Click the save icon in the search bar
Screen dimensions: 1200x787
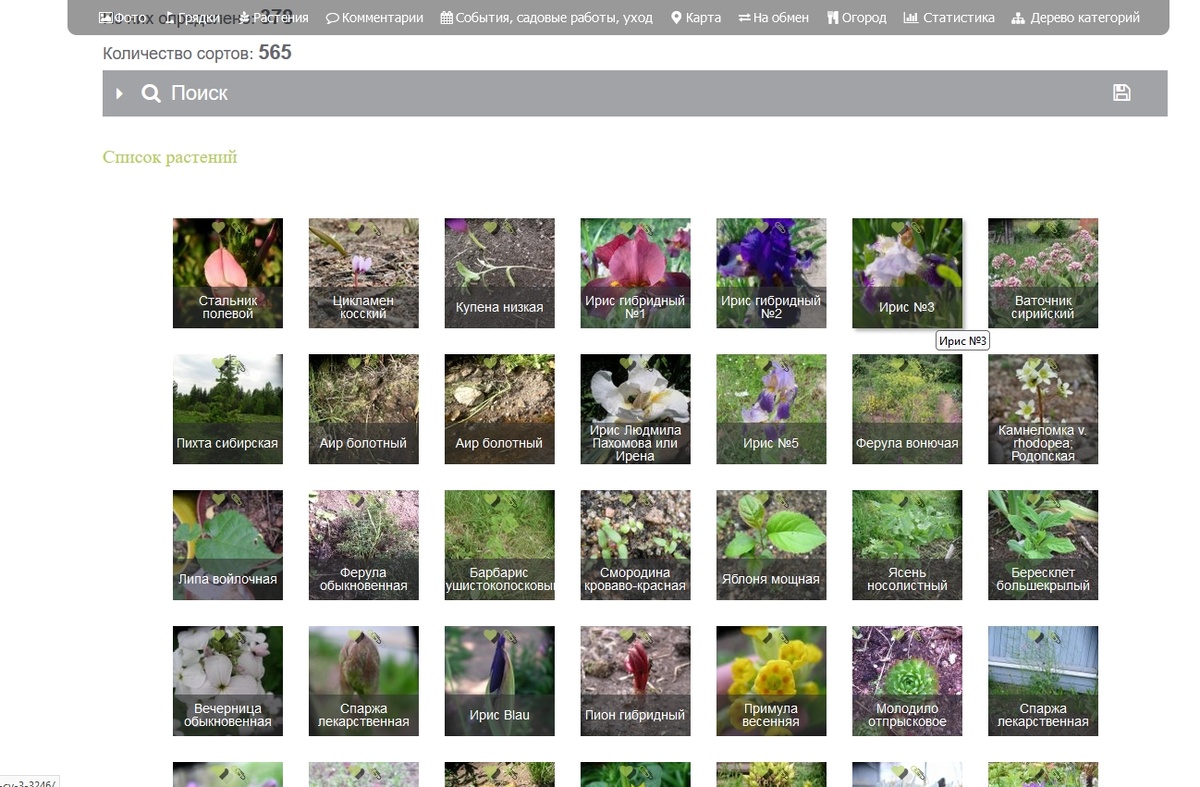point(1122,92)
